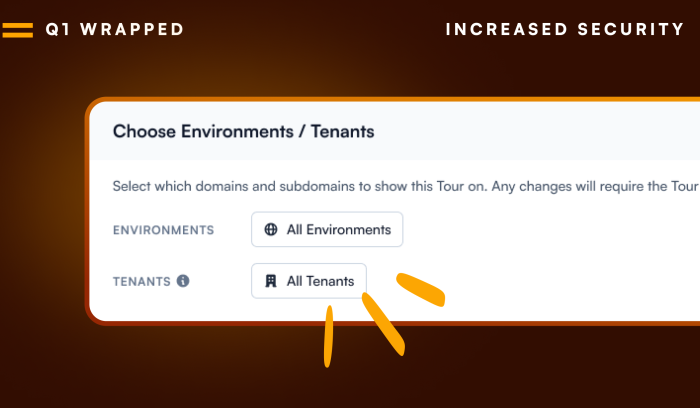Click the "All Tenants" label text
The height and width of the screenshot is (408, 700).
pyautogui.click(x=321, y=281)
